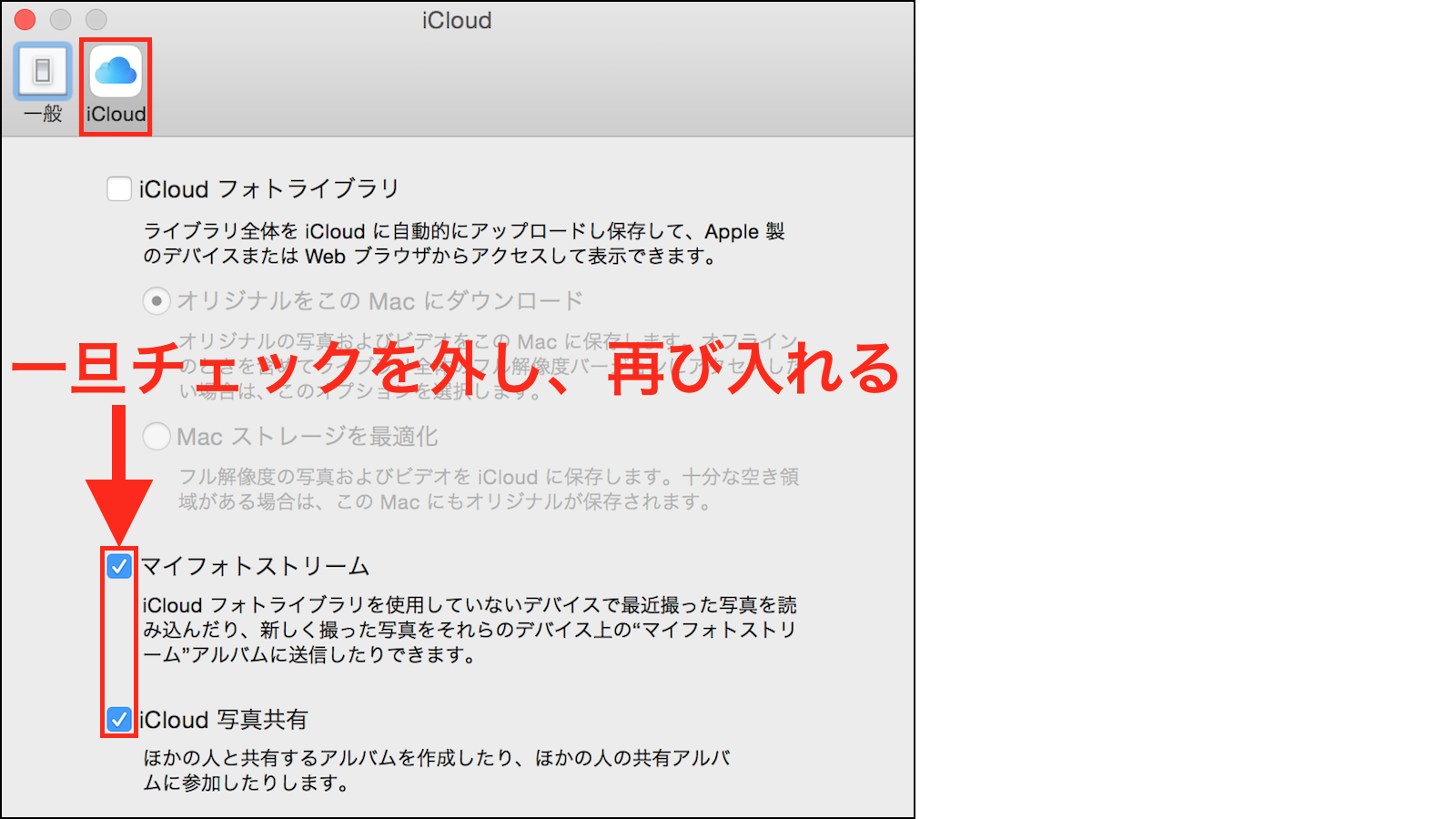Close the iCloud preferences window
This screenshot has height=819, width=1456.
pyautogui.click(x=25, y=19)
